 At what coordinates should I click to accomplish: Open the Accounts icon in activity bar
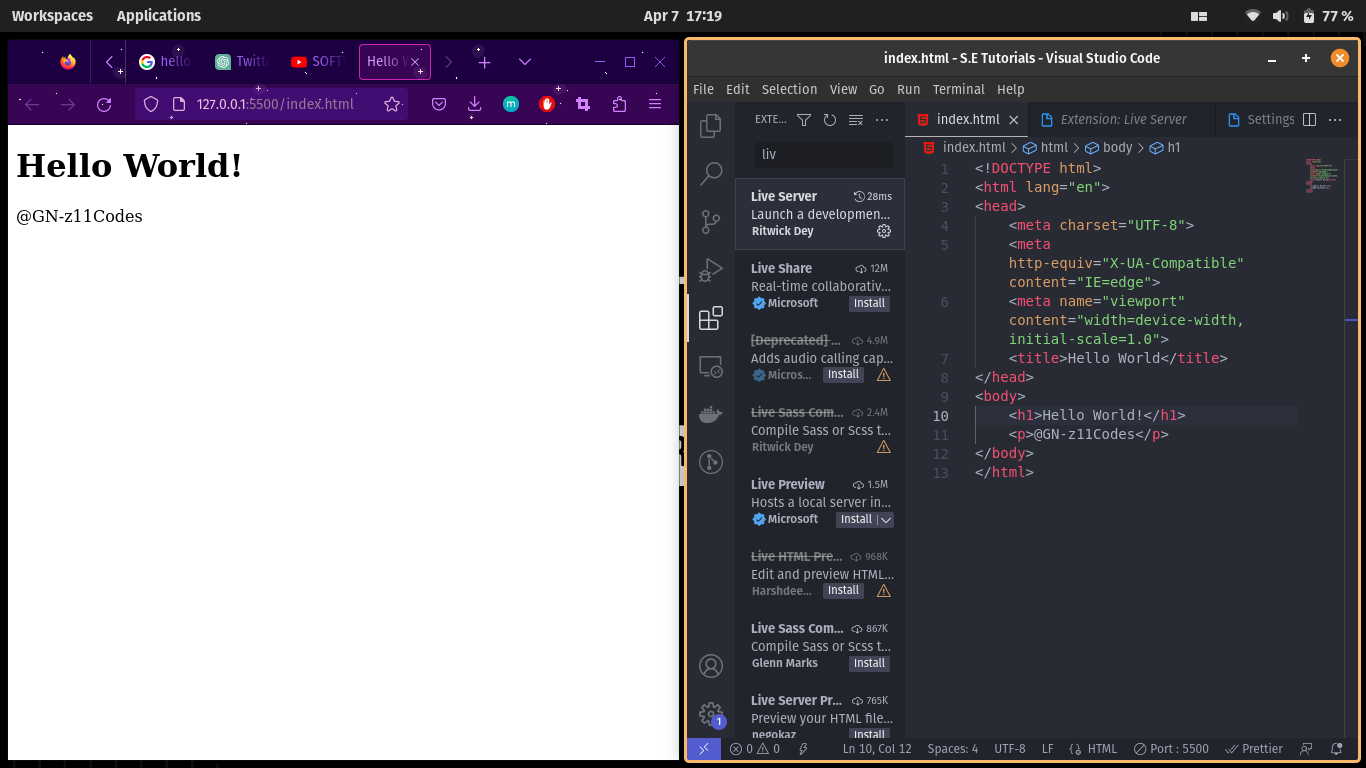point(711,666)
